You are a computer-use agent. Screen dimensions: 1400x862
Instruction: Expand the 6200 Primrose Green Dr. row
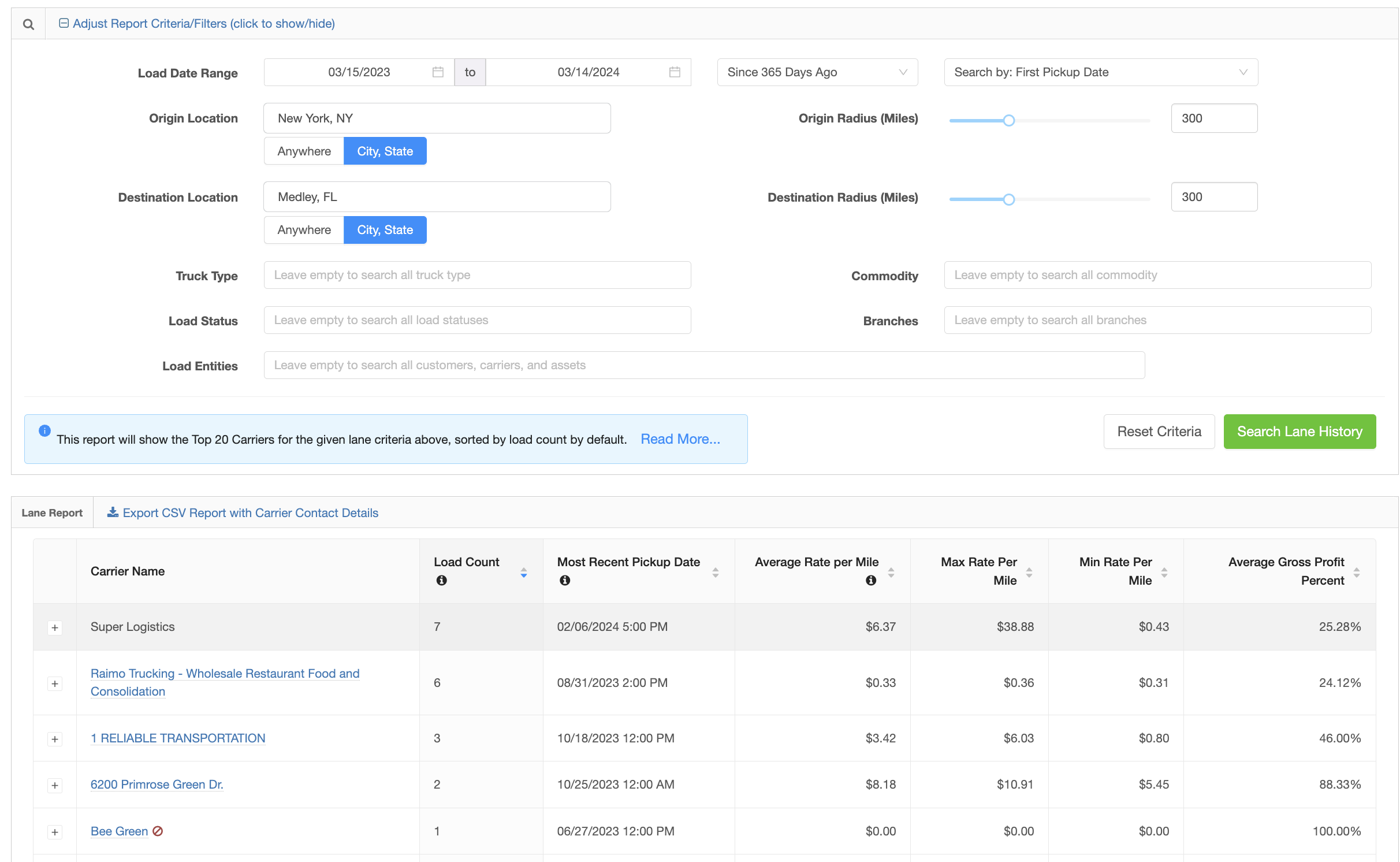[55, 785]
